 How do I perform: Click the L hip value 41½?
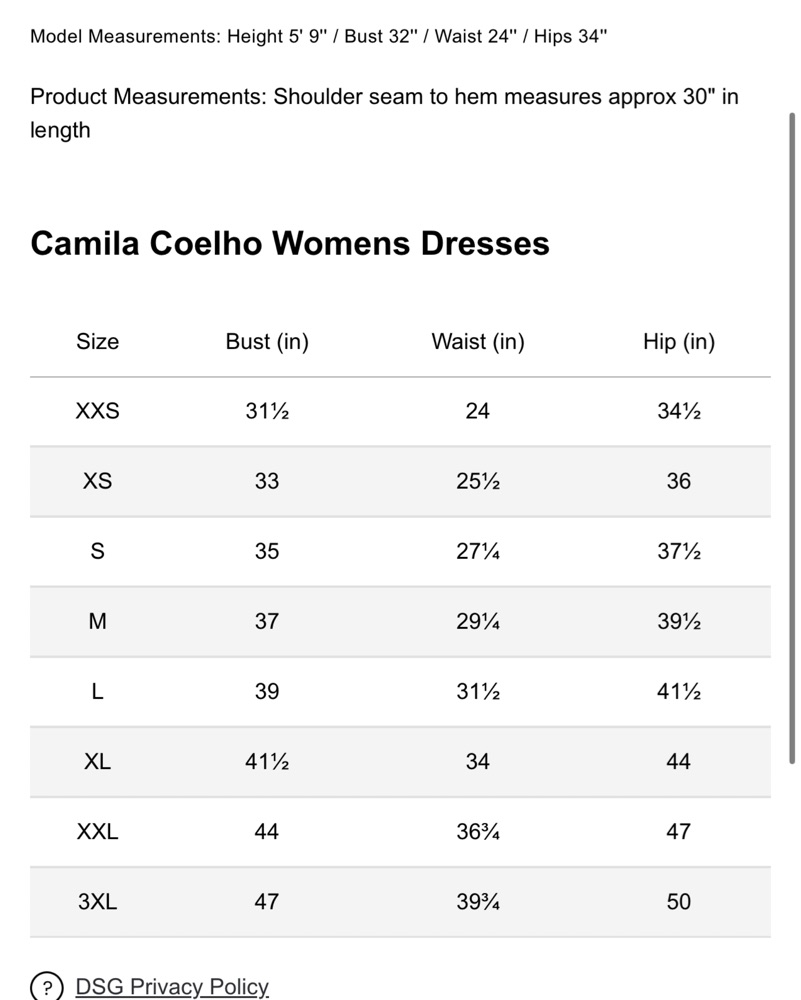pos(679,691)
